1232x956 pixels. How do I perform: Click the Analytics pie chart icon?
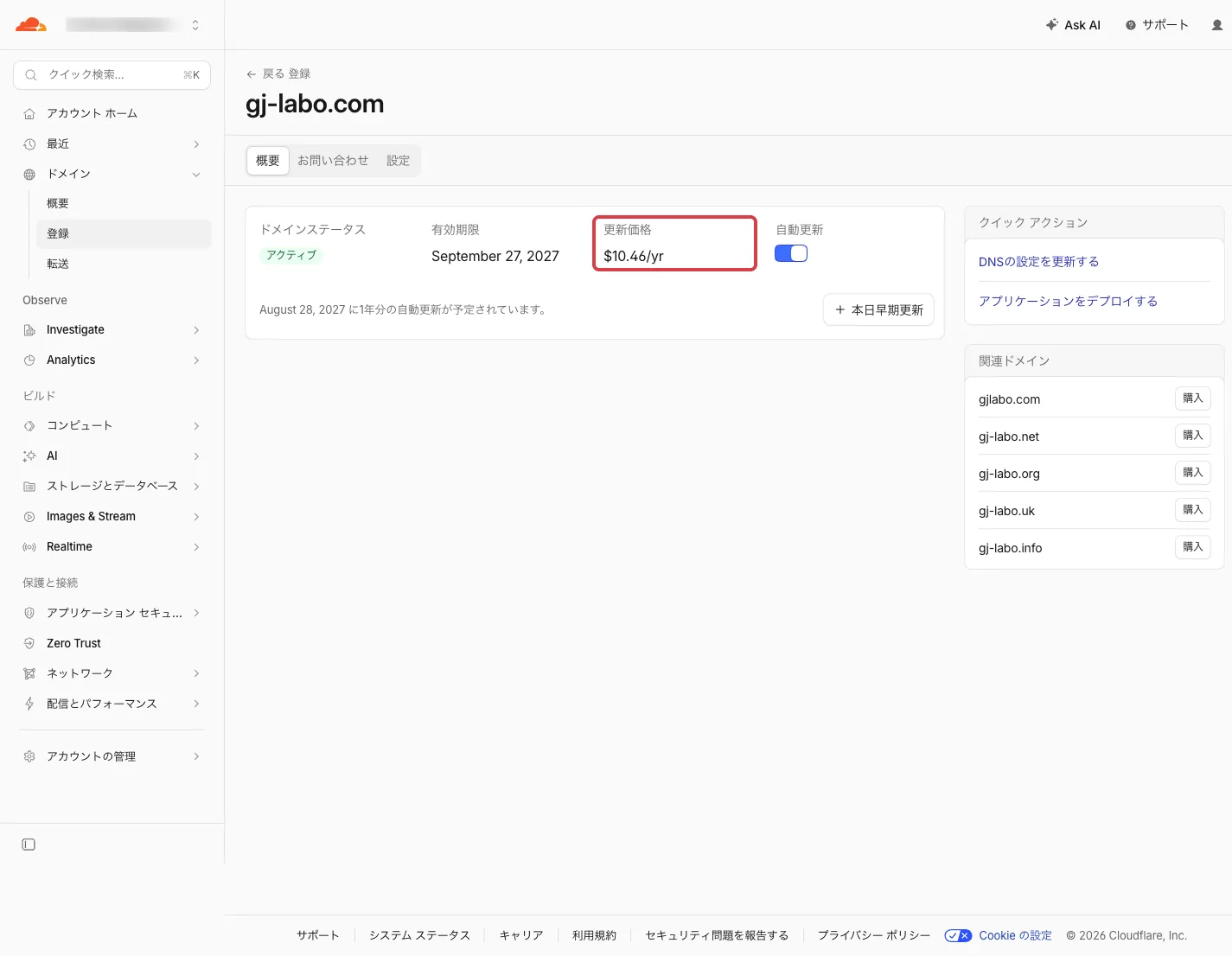29,360
